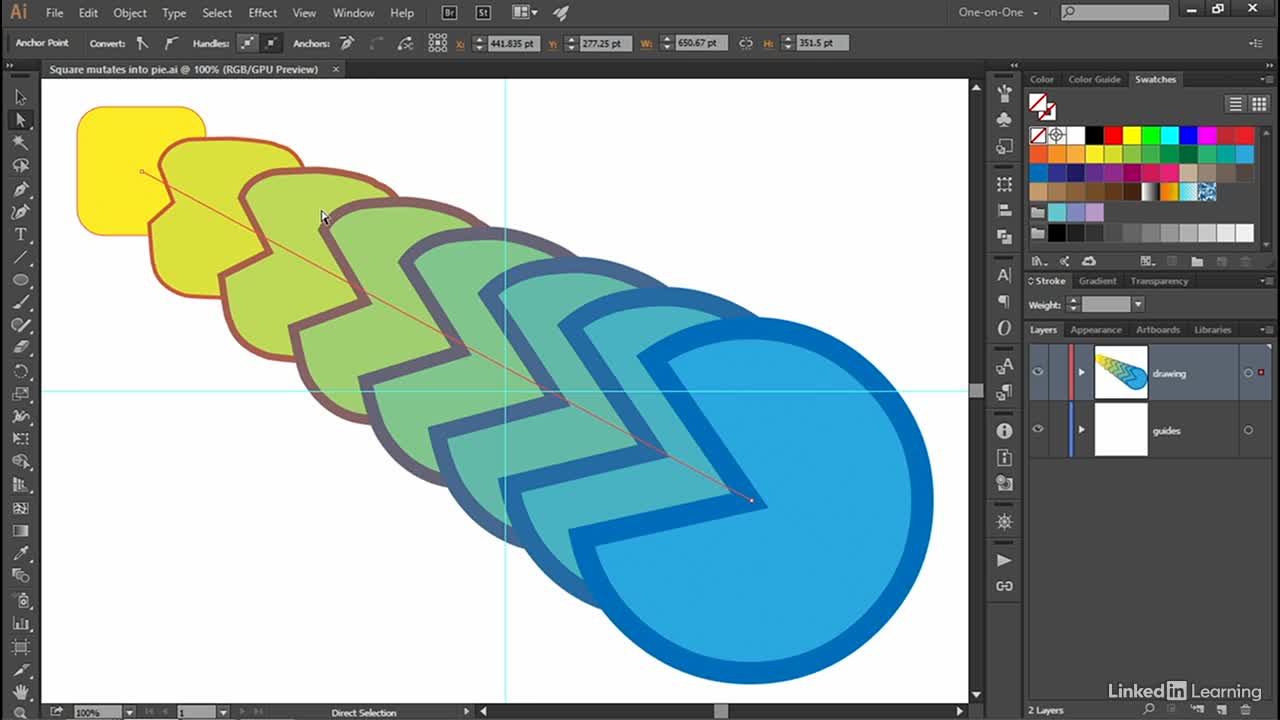Click the GPU performance rocket icon
Screen dimensions: 1280x720
tap(560, 13)
